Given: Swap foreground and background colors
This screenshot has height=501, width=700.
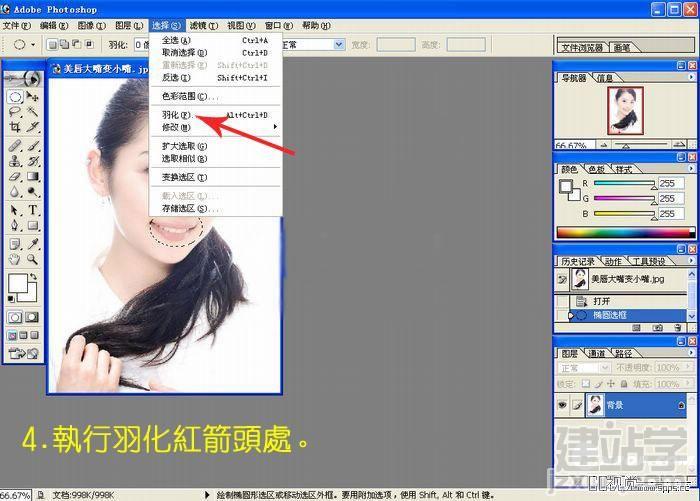Looking at the screenshot, I should click(x=33, y=276).
